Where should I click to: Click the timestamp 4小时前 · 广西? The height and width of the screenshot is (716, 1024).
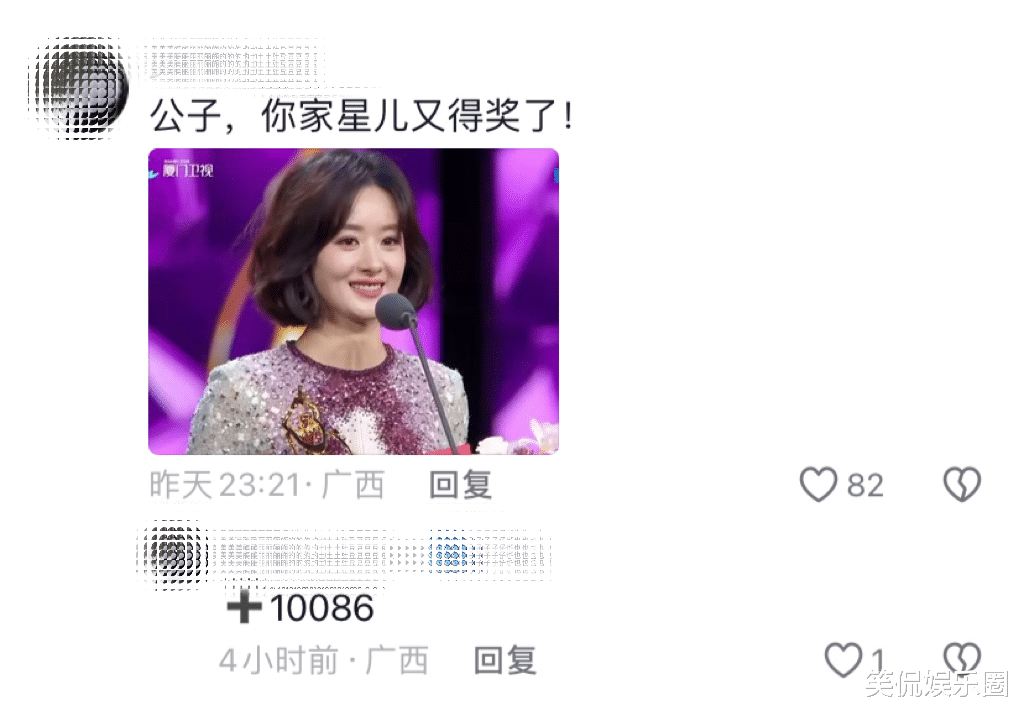click(x=323, y=660)
